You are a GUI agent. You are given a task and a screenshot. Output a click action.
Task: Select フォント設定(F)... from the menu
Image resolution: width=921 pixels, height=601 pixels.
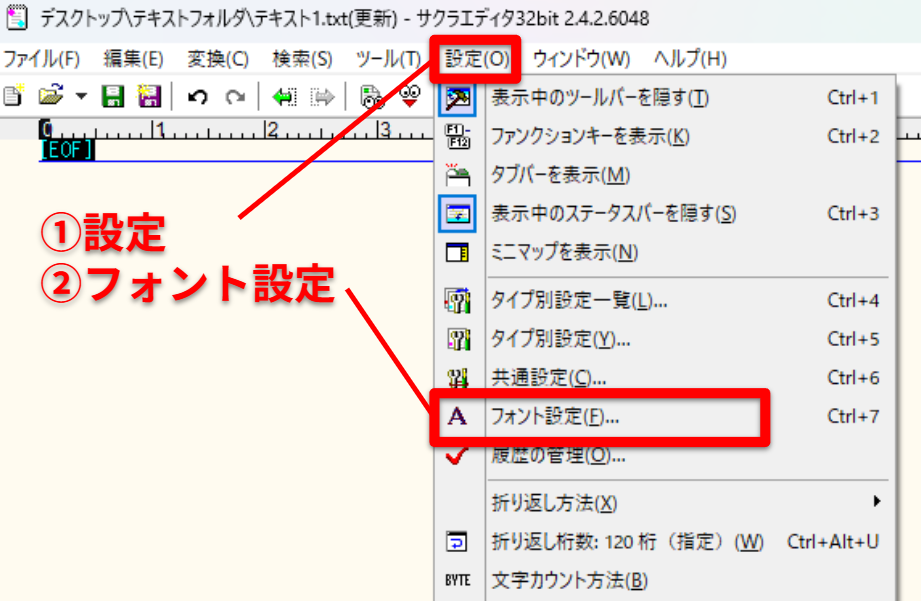click(555, 417)
